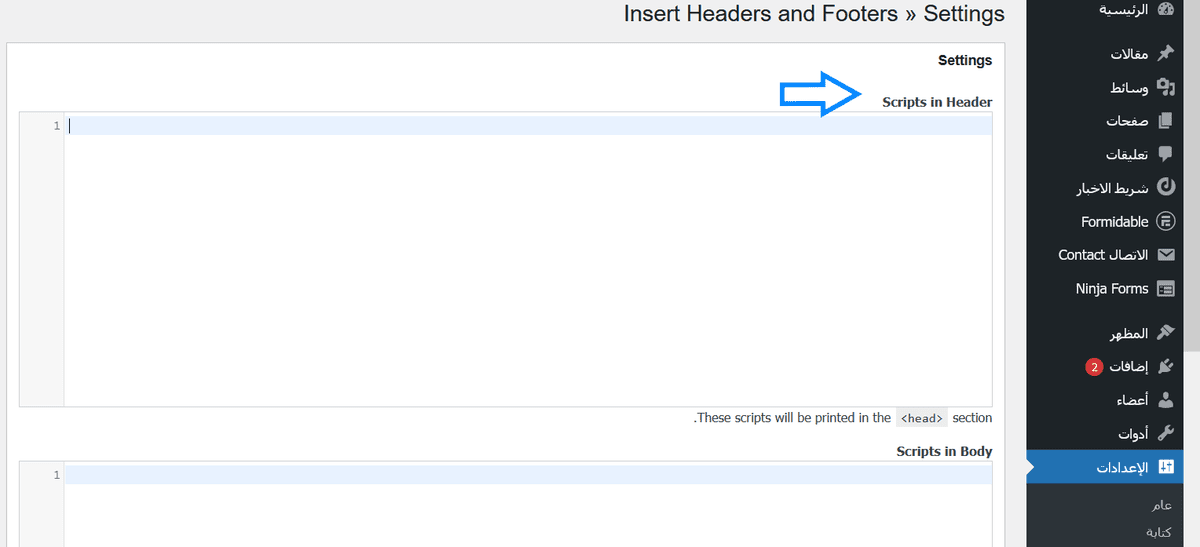Open the أدوات tools wrench icon
Screen dimensions: 1200x547
coord(1165,433)
